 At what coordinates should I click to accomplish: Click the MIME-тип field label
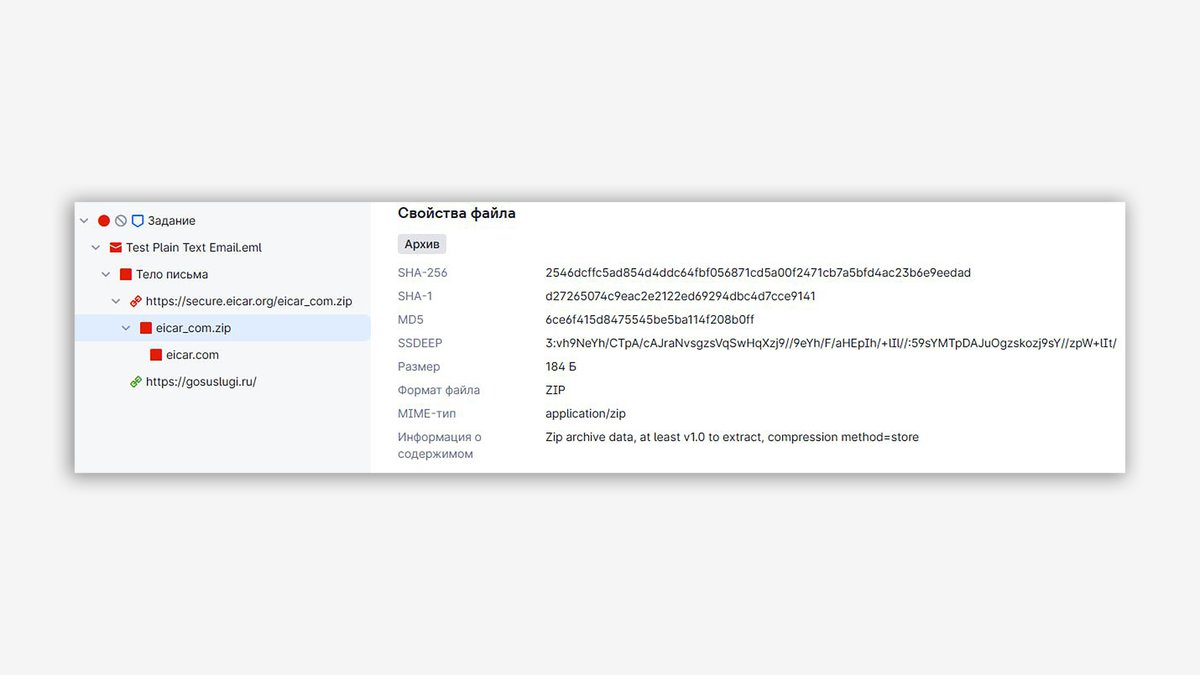pos(427,414)
